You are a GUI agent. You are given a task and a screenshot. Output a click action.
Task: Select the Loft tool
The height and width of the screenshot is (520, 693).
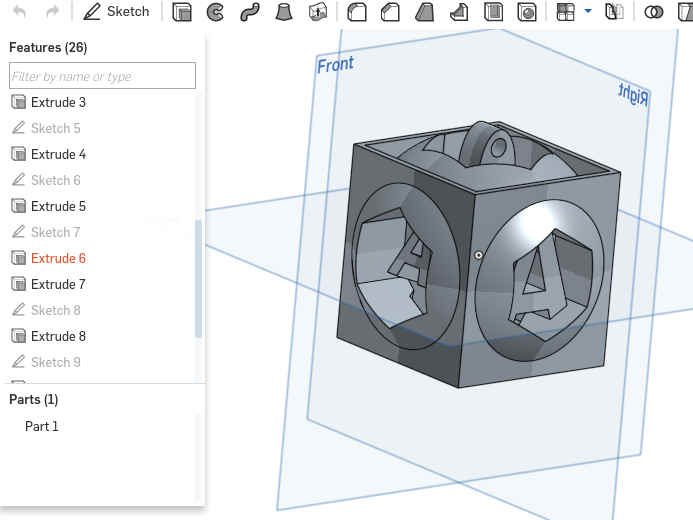tap(284, 12)
